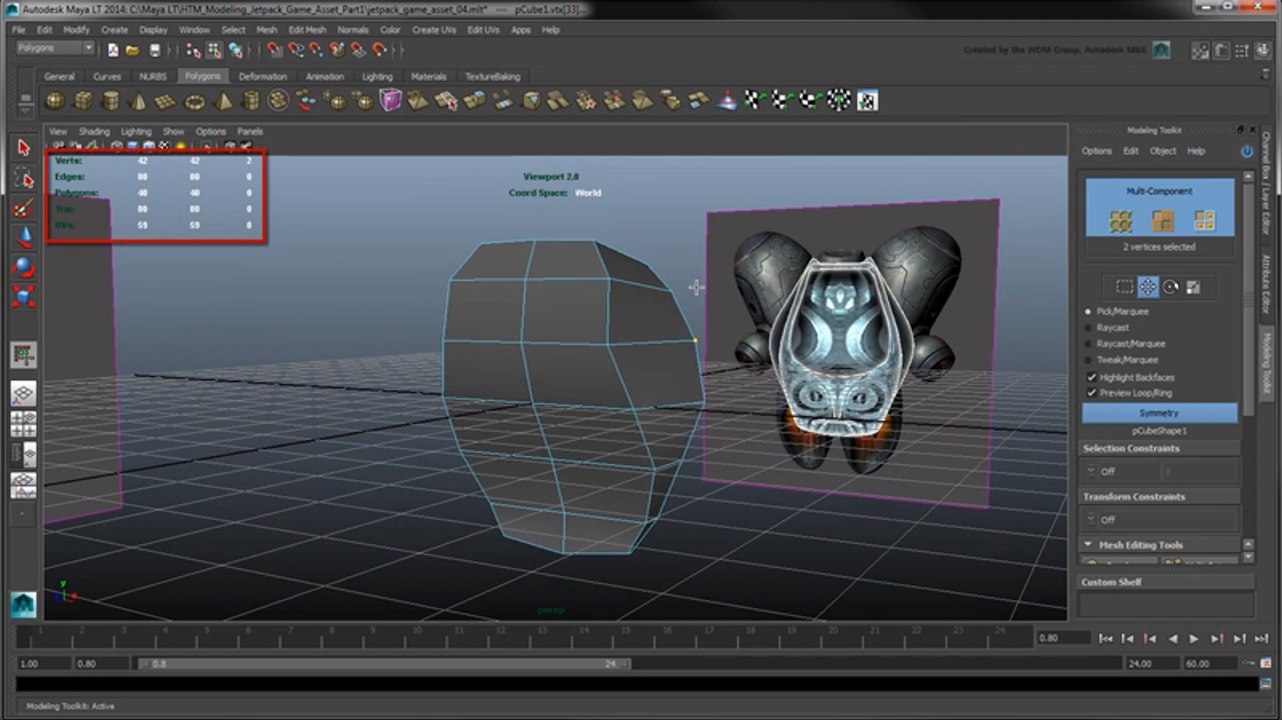Image resolution: width=1282 pixels, height=720 pixels.
Task: Click the purple cube shelf icon
Action: 390,101
